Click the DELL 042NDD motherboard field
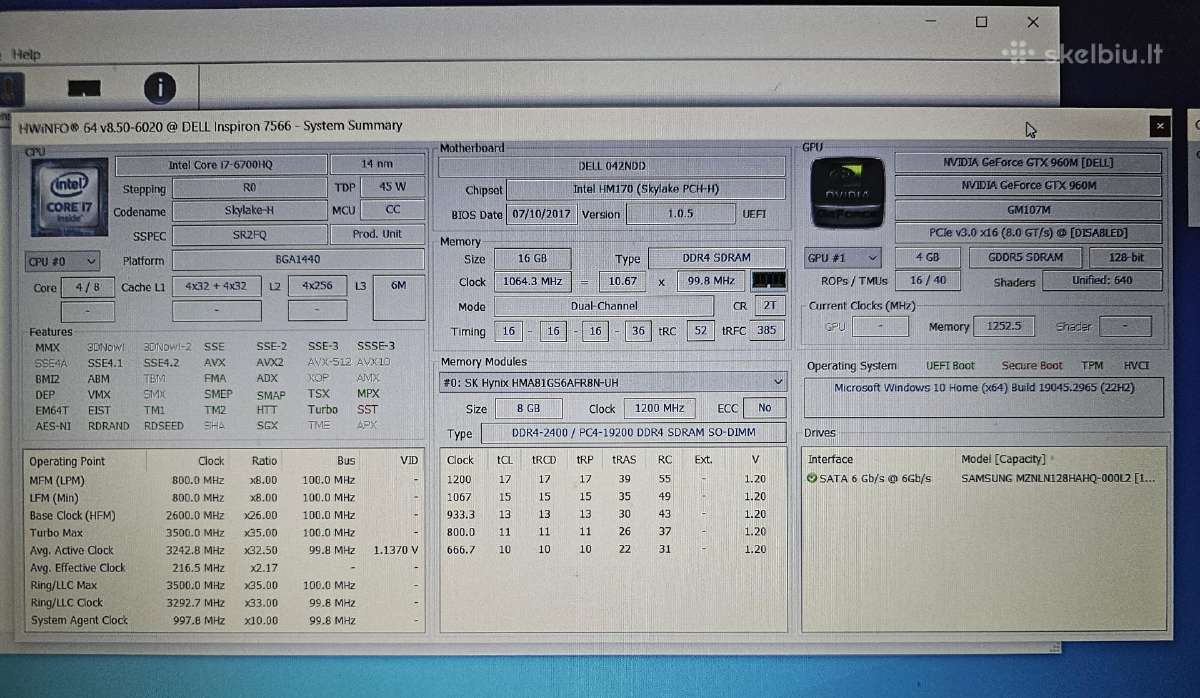1200x698 pixels. click(612, 166)
